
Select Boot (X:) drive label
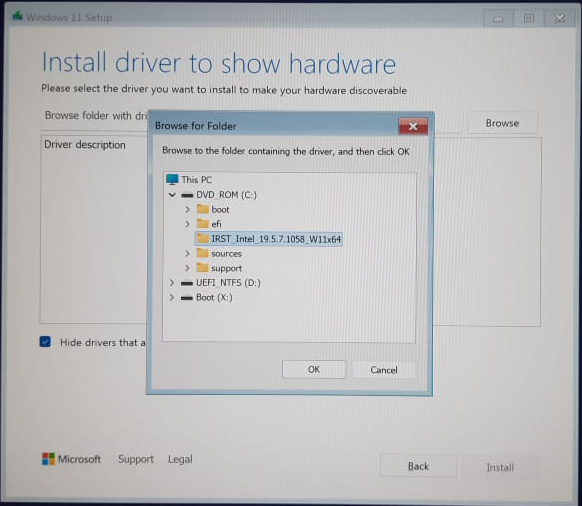point(214,298)
